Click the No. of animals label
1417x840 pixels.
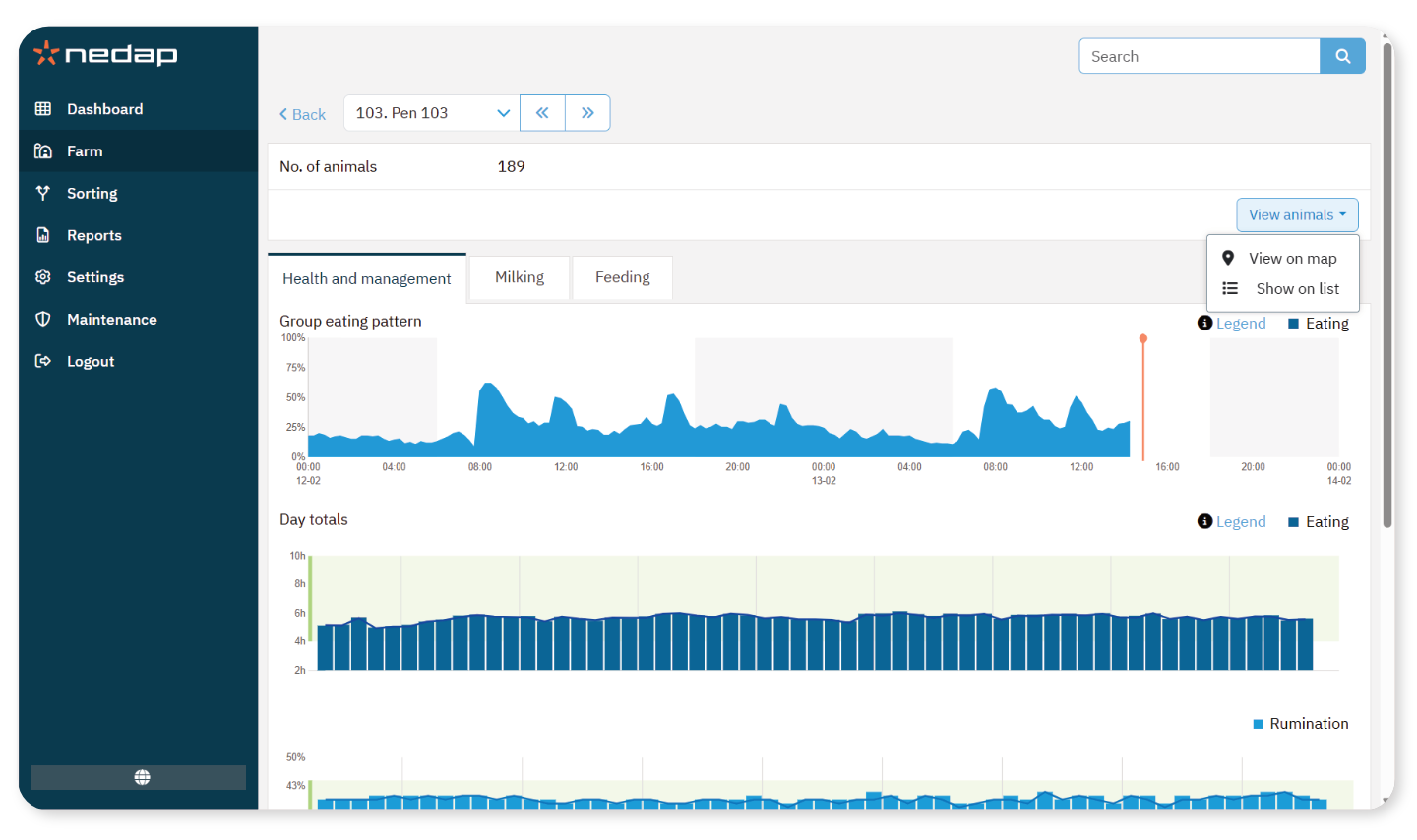[329, 166]
